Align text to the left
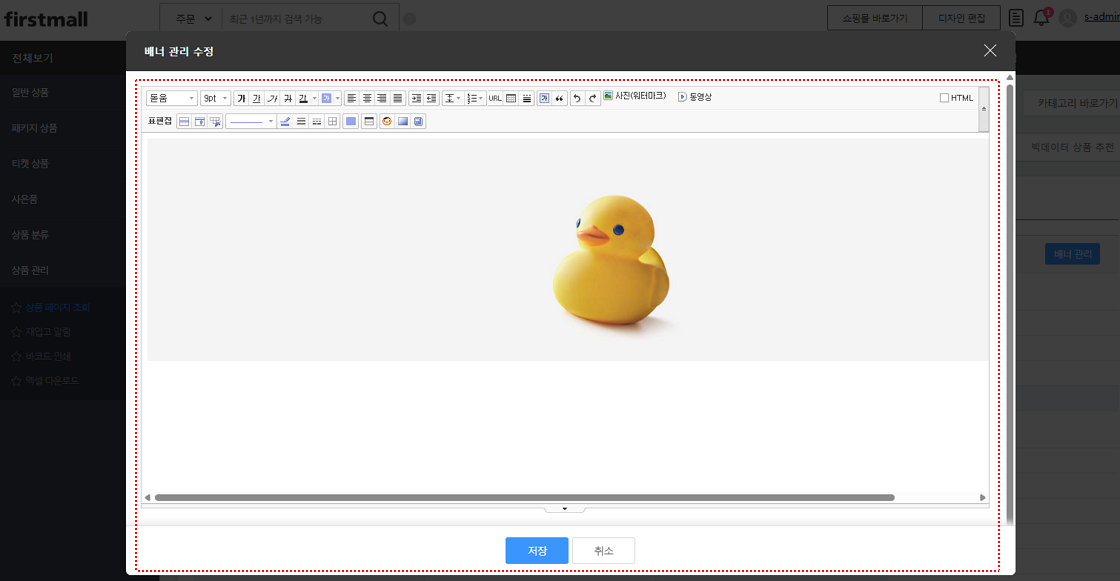 pos(351,99)
